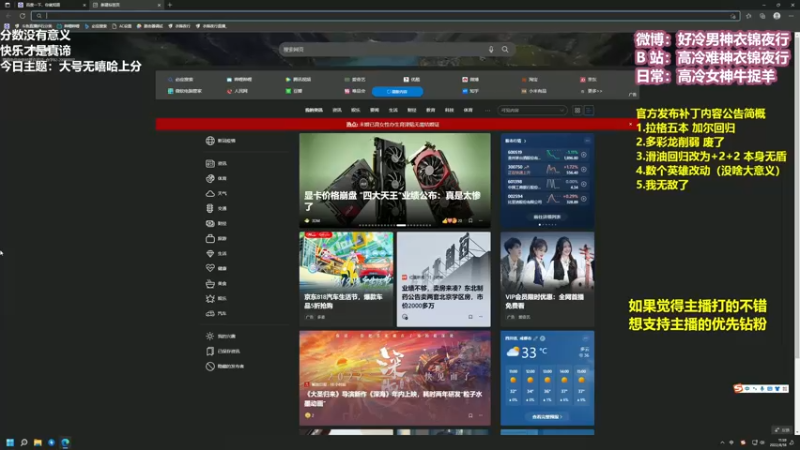Click the microphone voice search icon
The height and width of the screenshot is (450, 800).
[491, 49]
